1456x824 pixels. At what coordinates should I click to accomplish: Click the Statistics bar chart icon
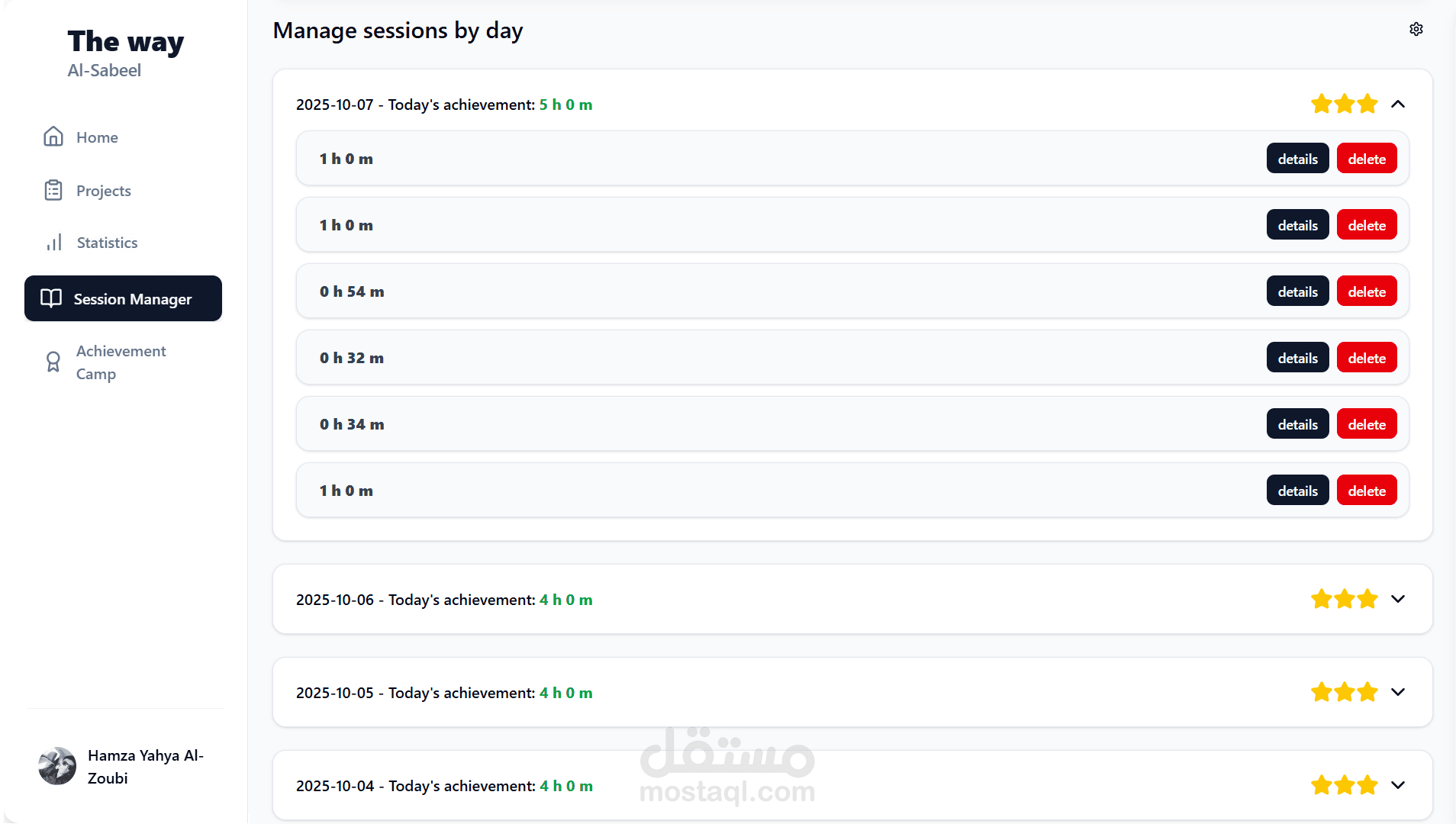tap(54, 243)
